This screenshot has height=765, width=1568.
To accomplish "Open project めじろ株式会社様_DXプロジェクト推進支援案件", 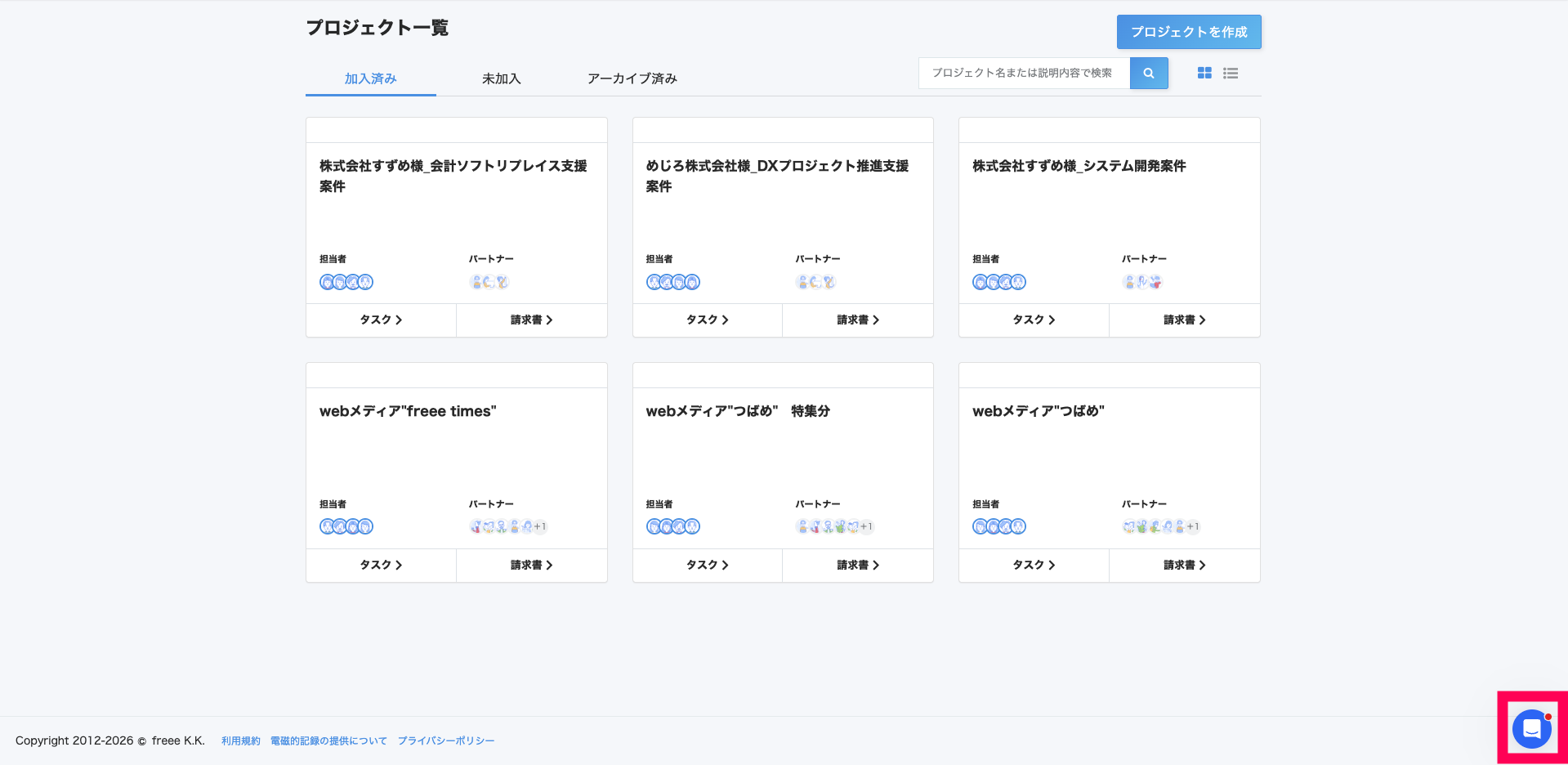I will tap(777, 176).
